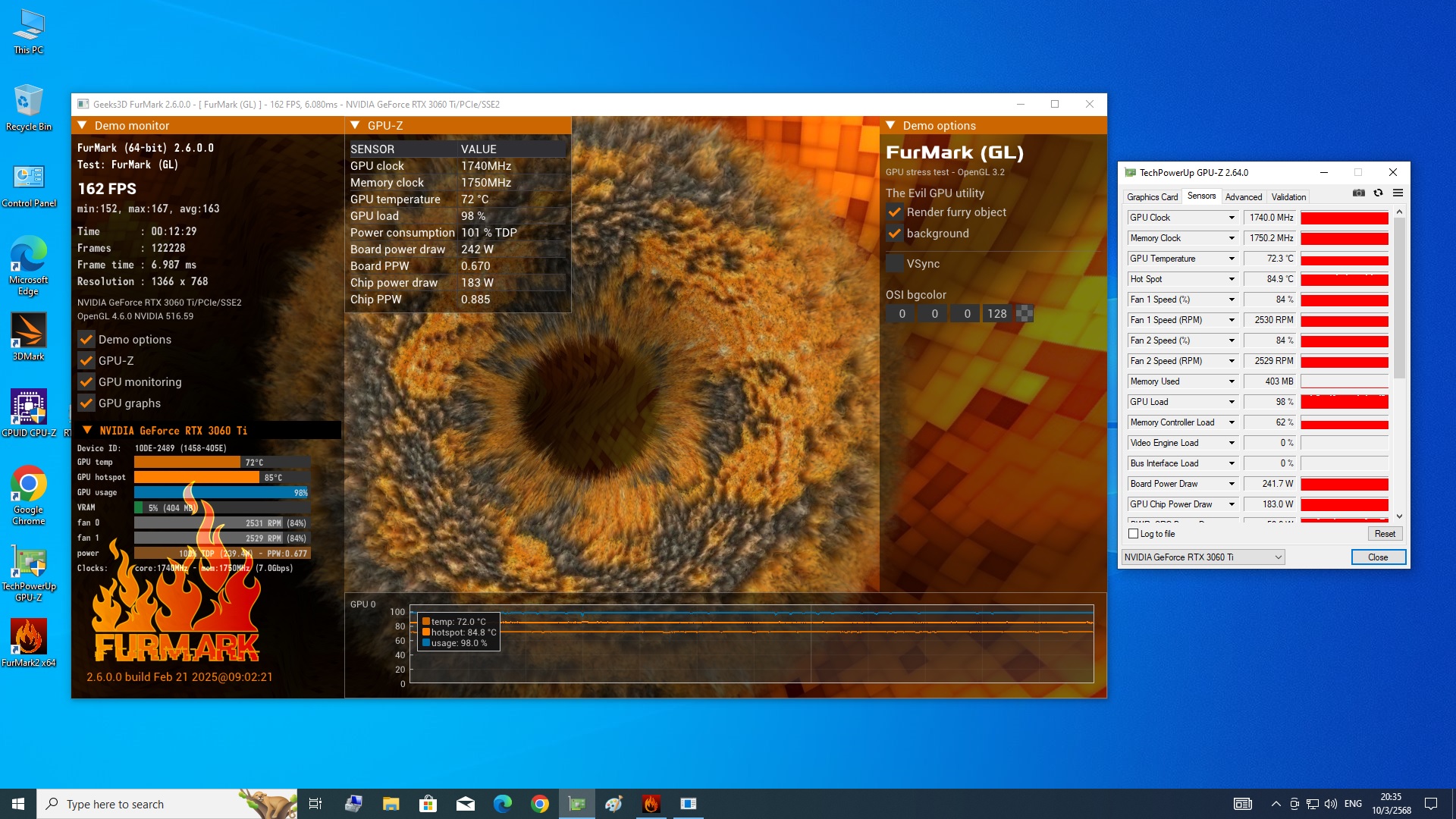Launch TechPowerUp GPU-Z desktop shortcut
Image resolution: width=1456 pixels, height=819 pixels.
click(x=29, y=573)
